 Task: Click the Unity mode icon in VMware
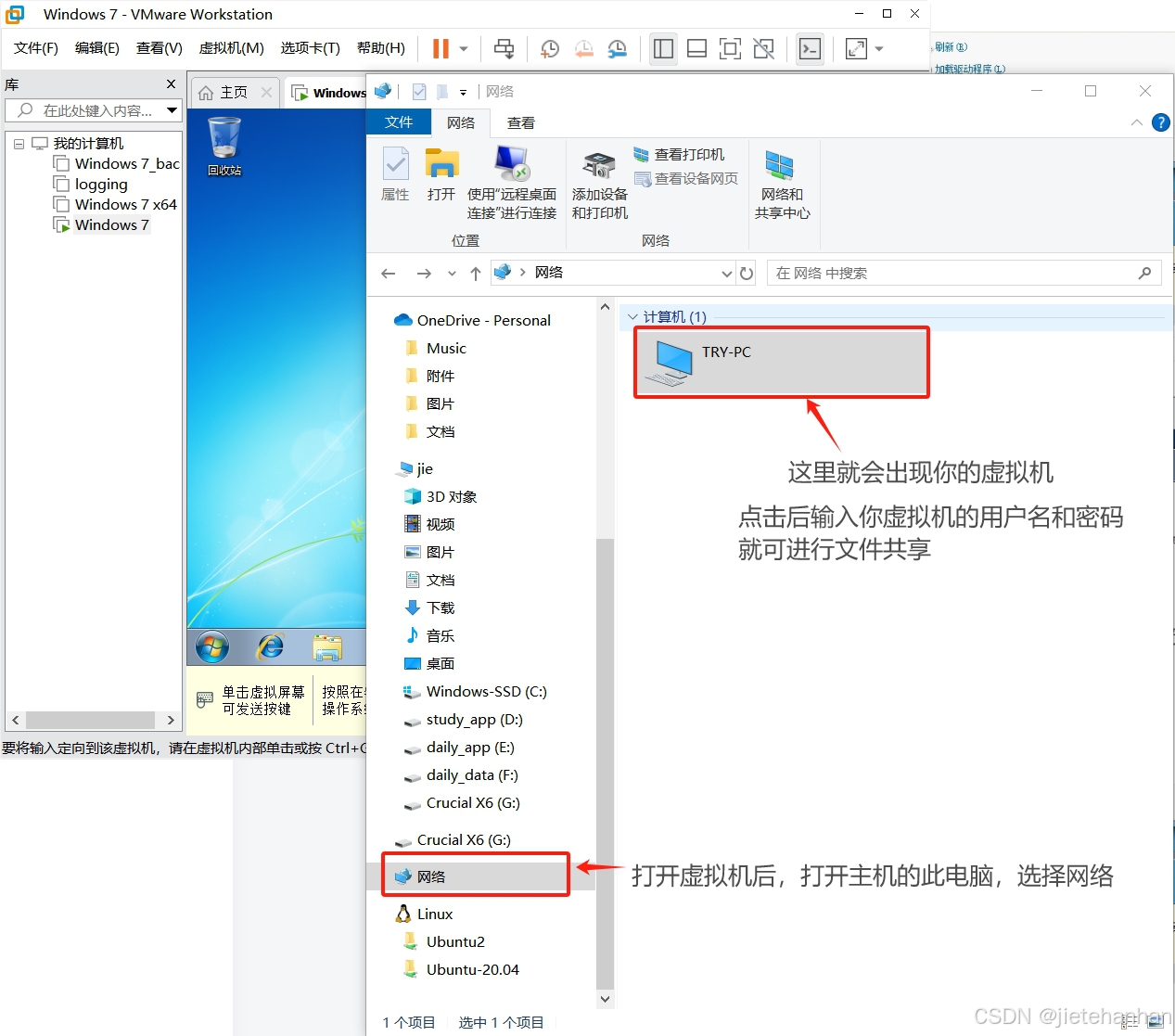point(763,48)
